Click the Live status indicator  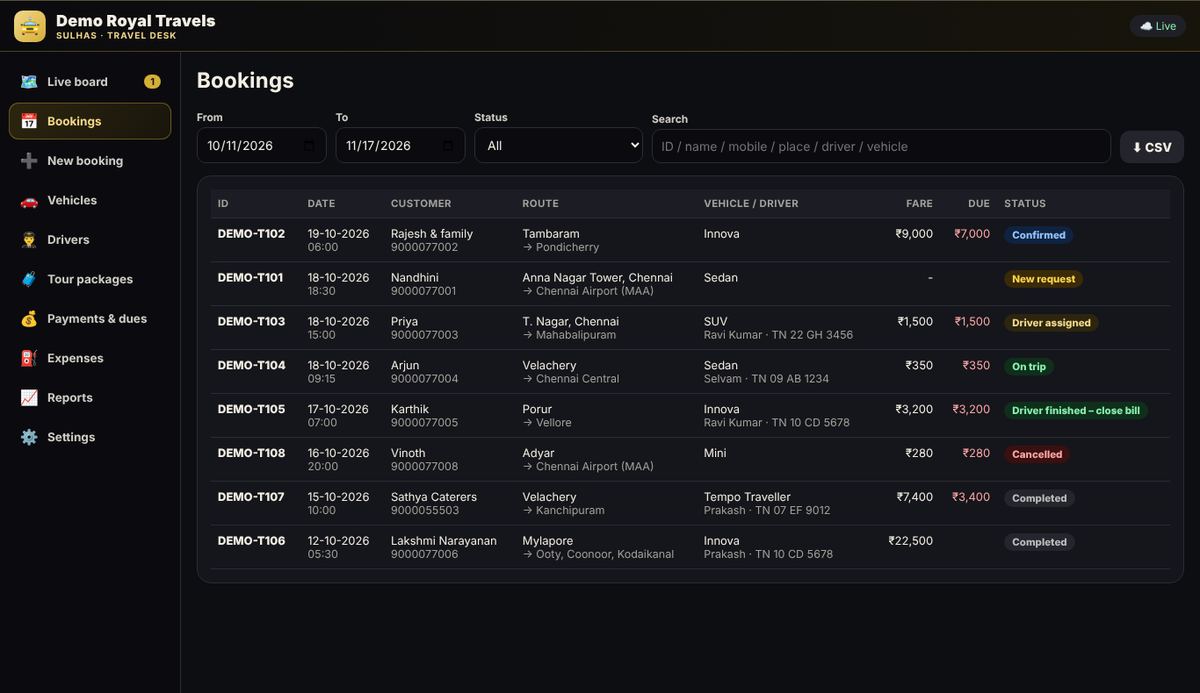(x=1158, y=26)
